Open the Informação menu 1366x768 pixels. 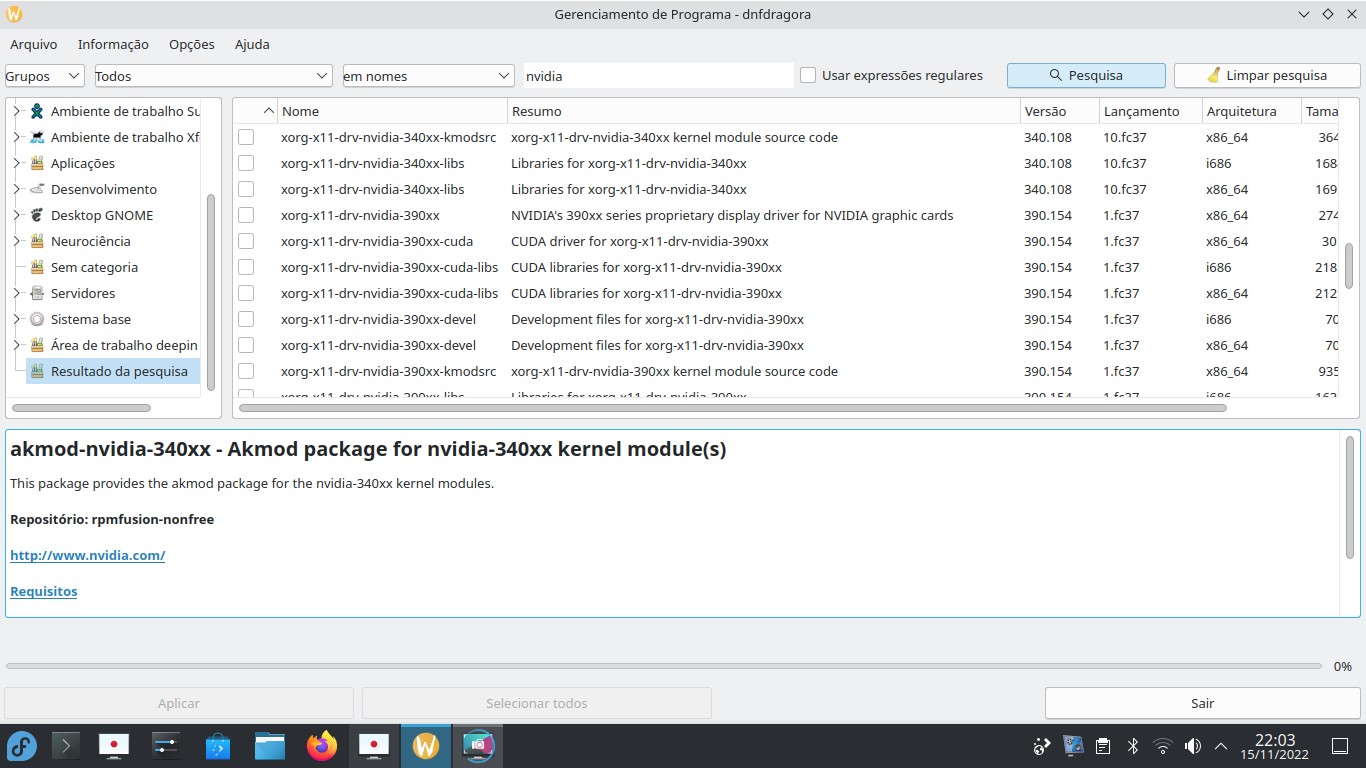coord(113,44)
